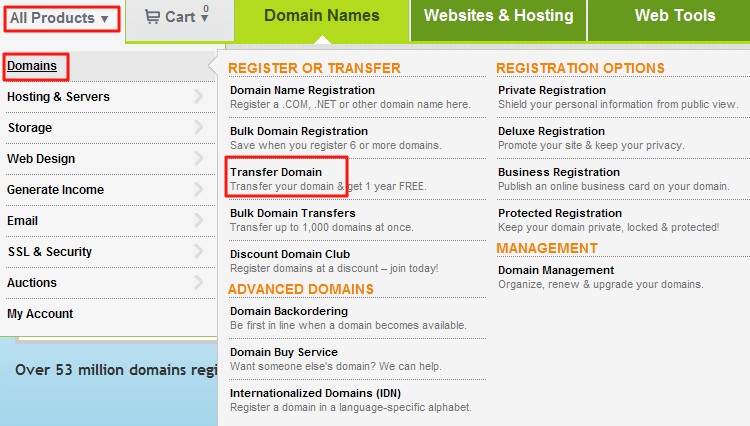Click the Private Registration link

[x=552, y=90]
